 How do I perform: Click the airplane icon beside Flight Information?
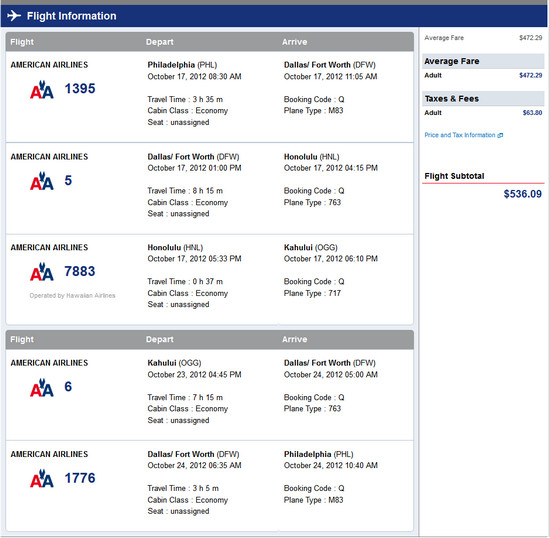14,16
